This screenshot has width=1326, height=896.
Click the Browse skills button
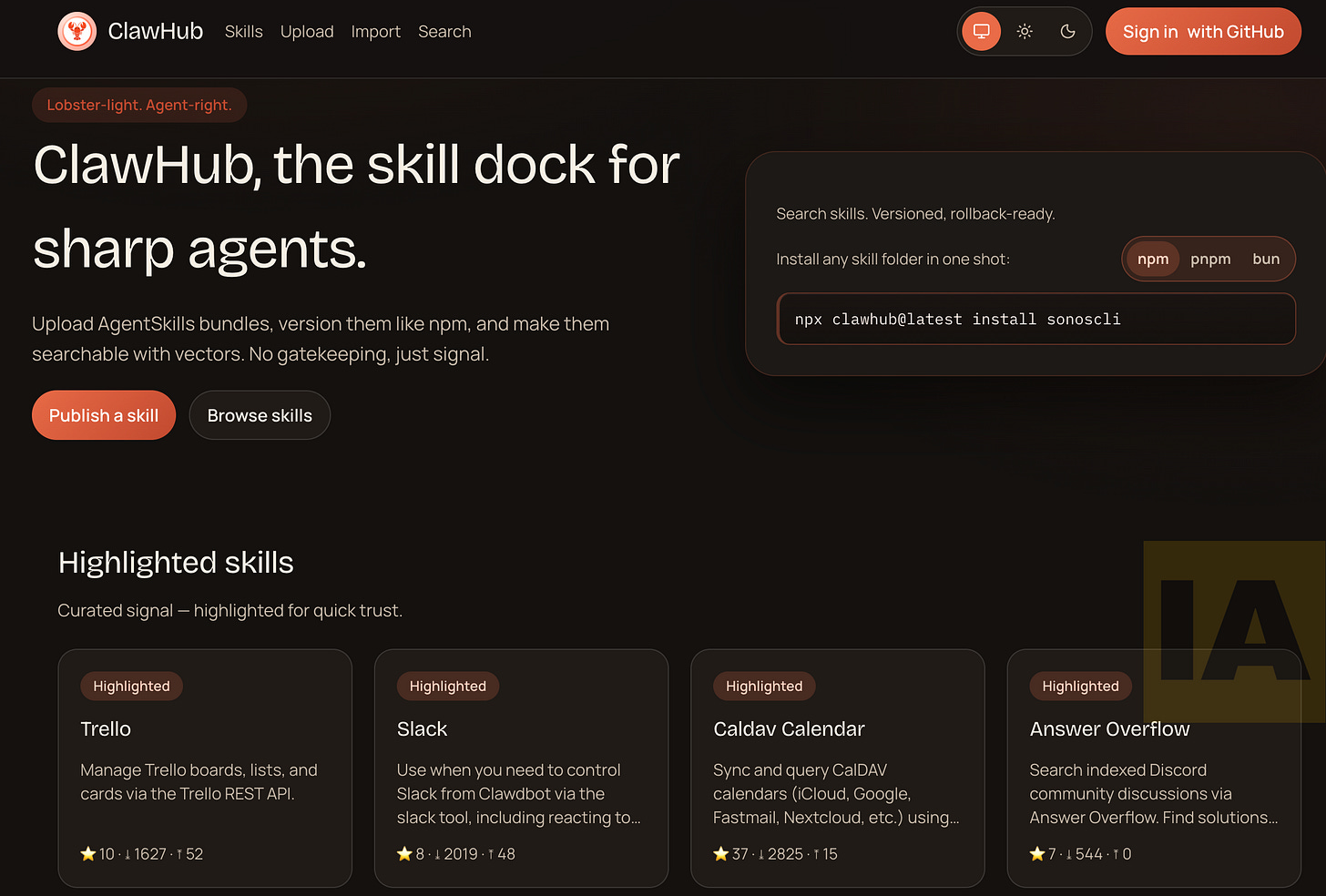[260, 414]
